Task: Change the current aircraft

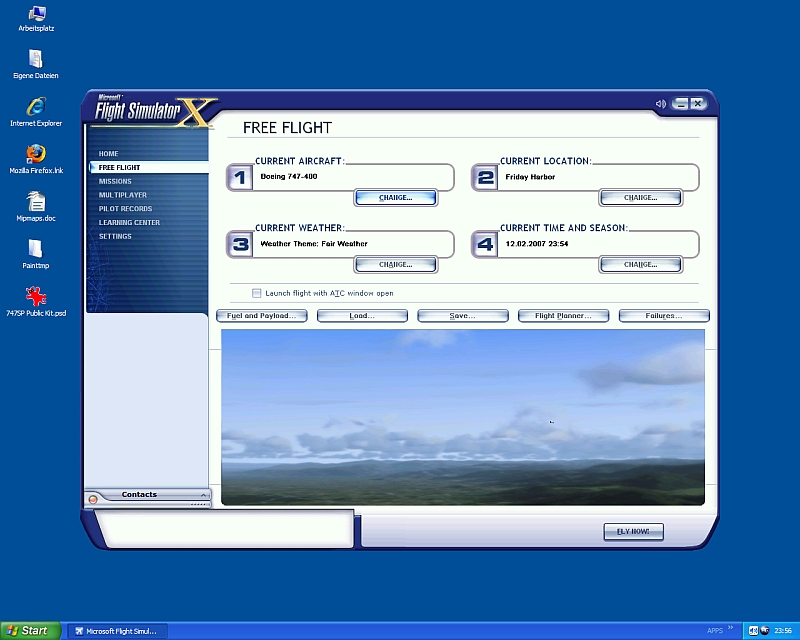Action: click(396, 198)
